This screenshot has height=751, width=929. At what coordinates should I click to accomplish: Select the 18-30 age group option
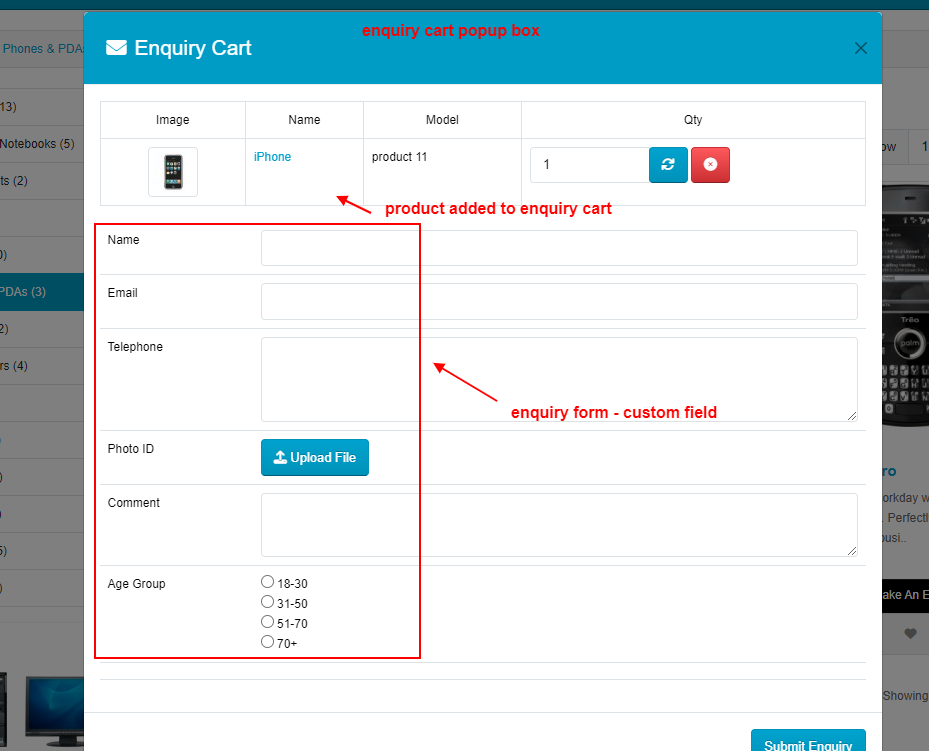tap(267, 582)
